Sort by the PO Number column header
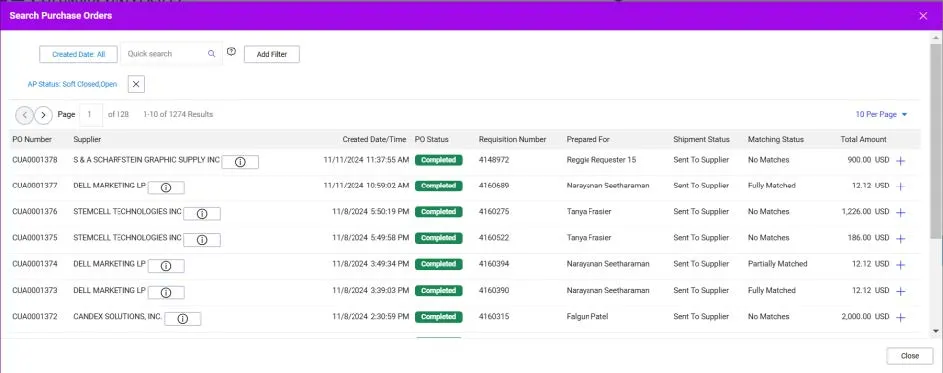 click(32, 140)
